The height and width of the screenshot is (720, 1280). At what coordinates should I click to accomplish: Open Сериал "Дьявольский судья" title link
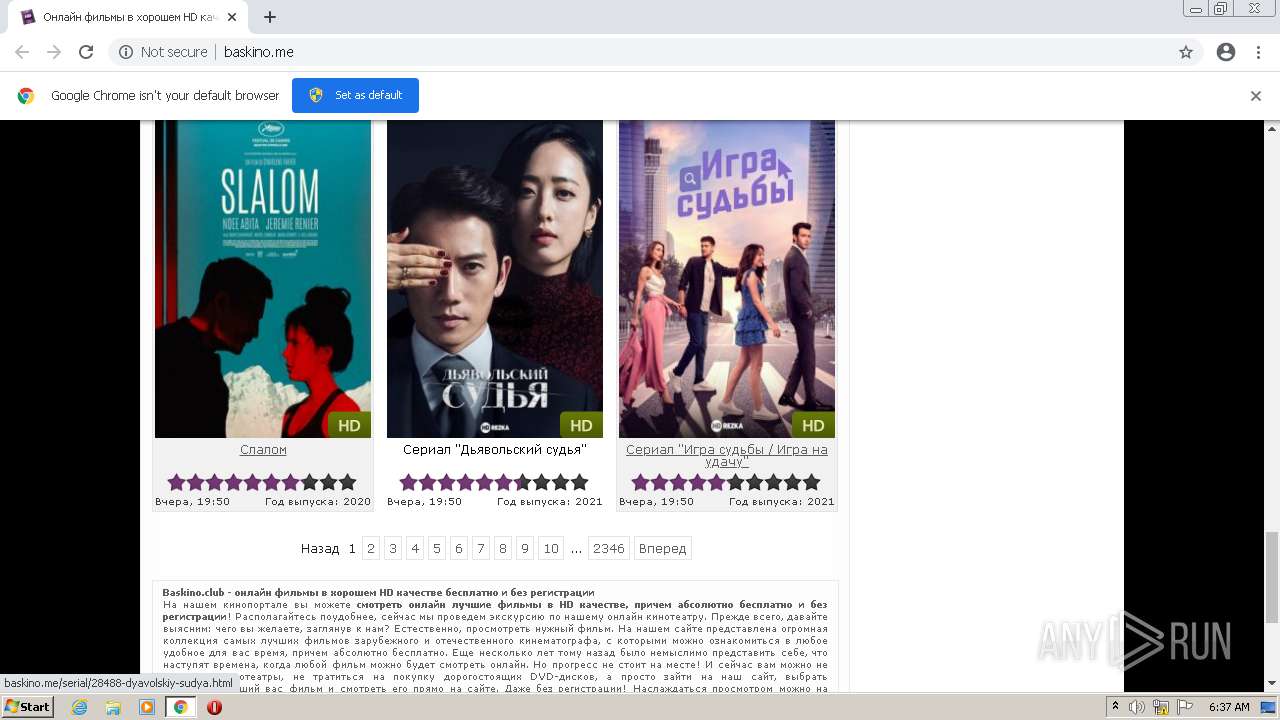tap(495, 450)
